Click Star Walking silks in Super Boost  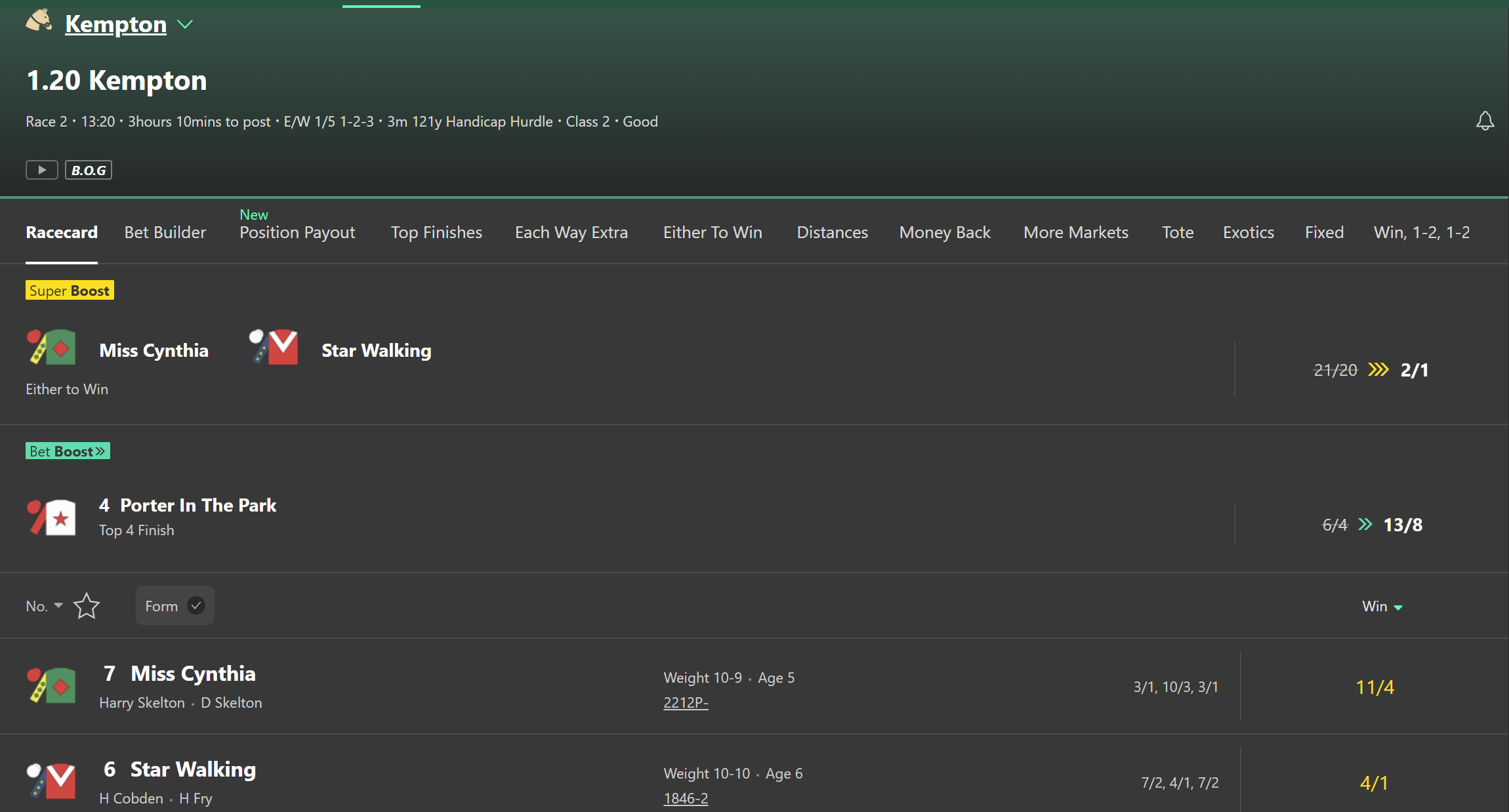[274, 347]
